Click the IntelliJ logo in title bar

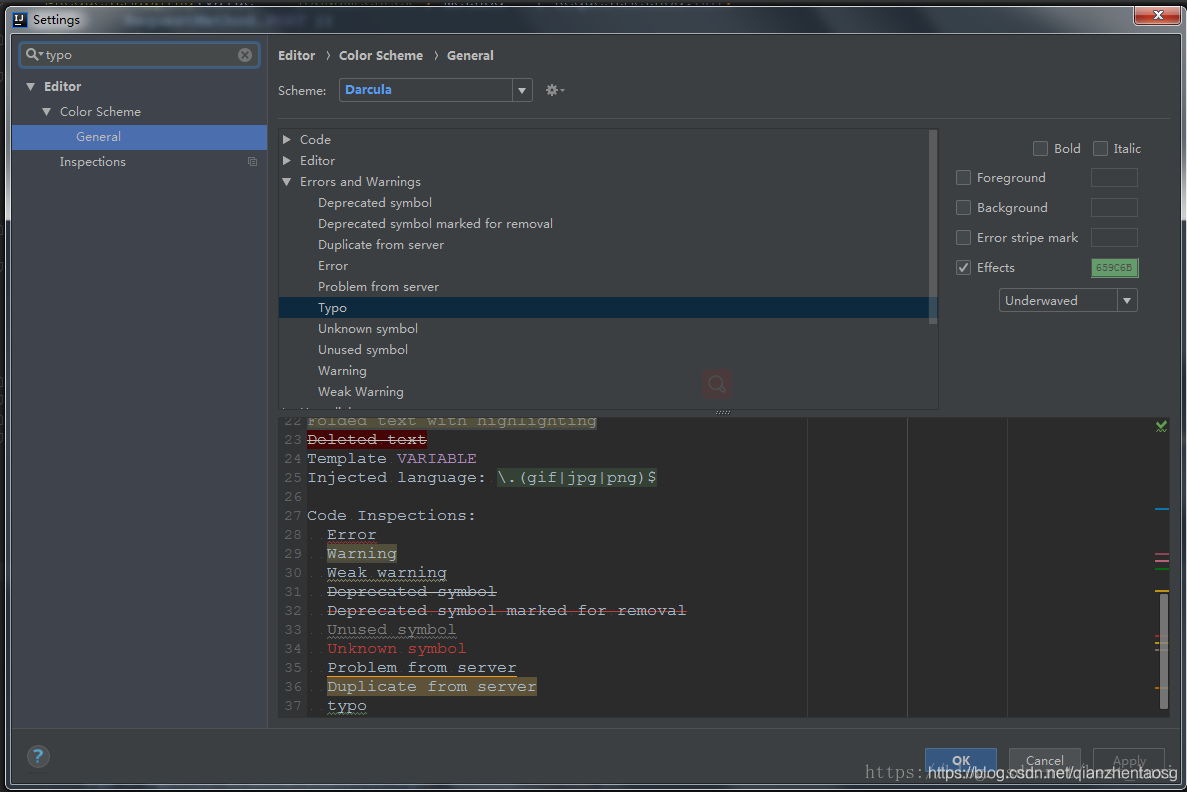point(20,20)
